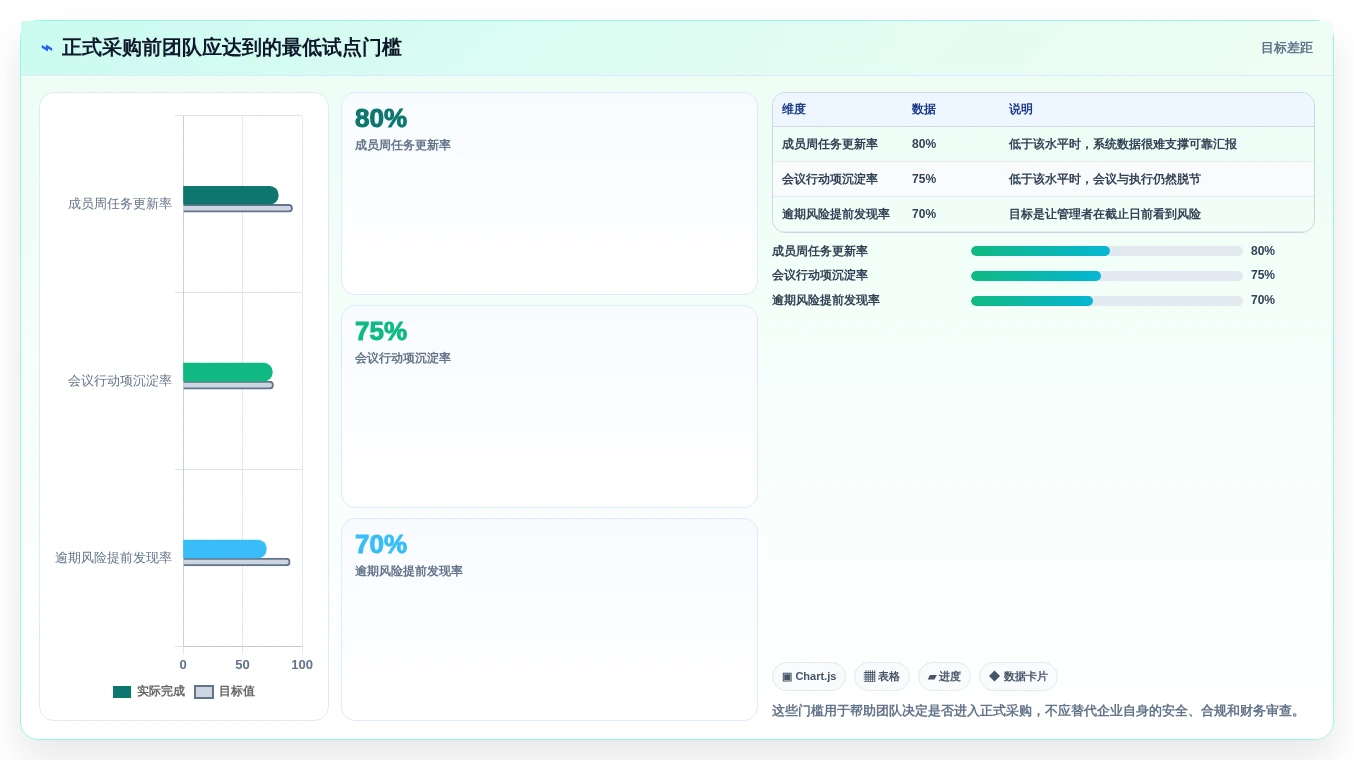
Task: Open the 80% 成员周任务更新率 card
Action: [x=549, y=194]
